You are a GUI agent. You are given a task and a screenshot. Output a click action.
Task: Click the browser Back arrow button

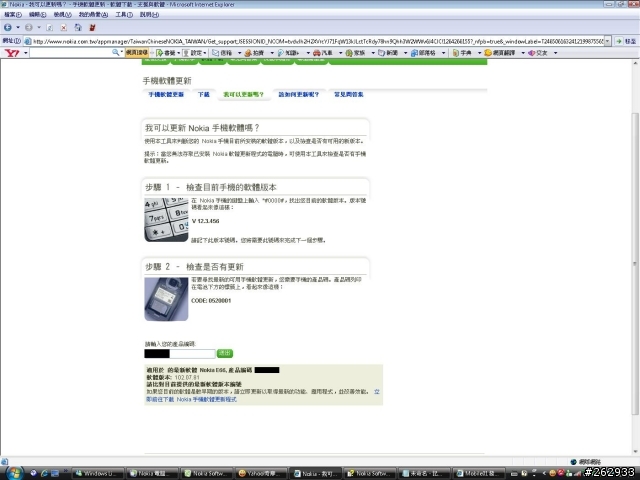click(7, 27)
